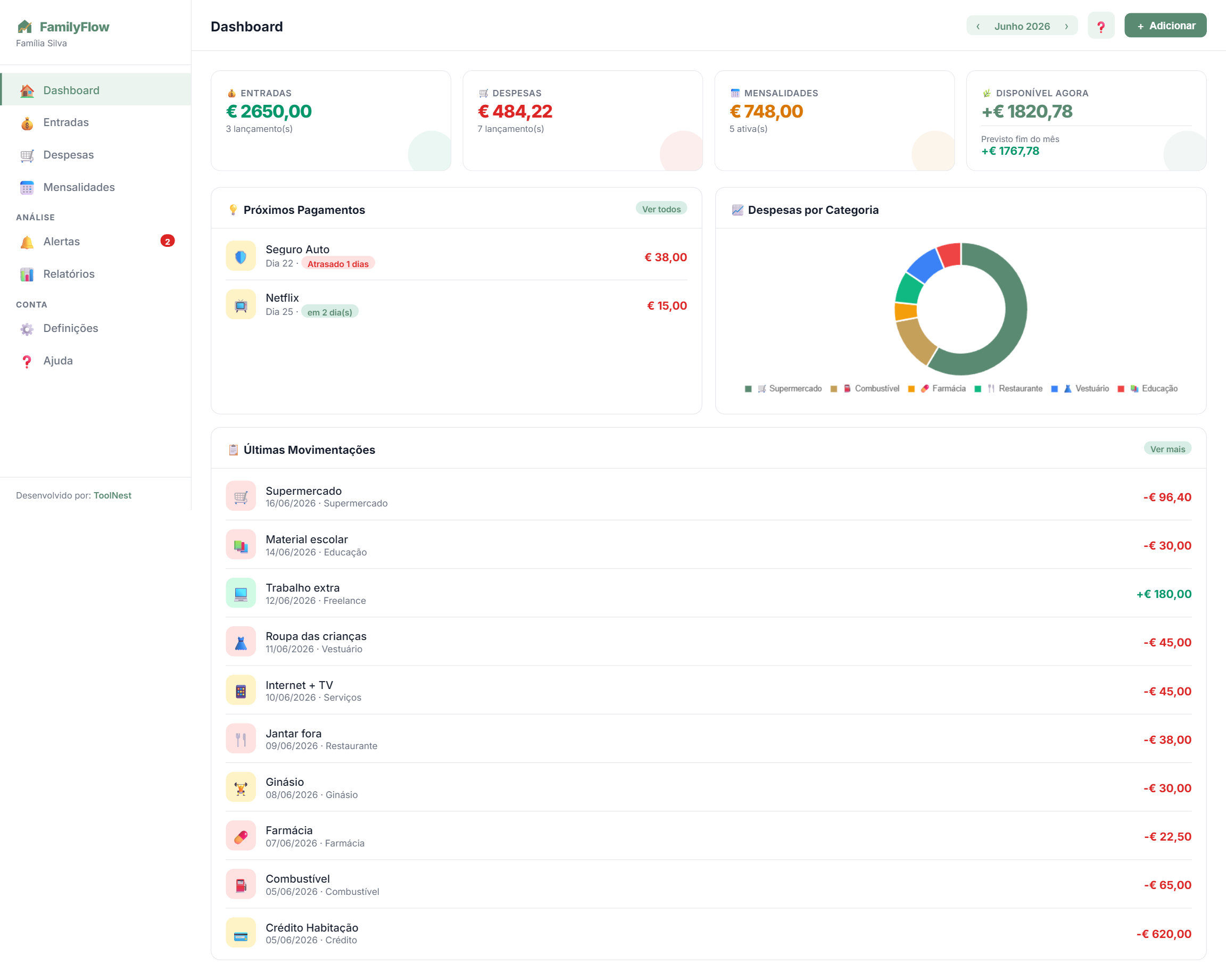
Task: Click the blue Vestuário donut segment
Action: pyautogui.click(x=925, y=264)
